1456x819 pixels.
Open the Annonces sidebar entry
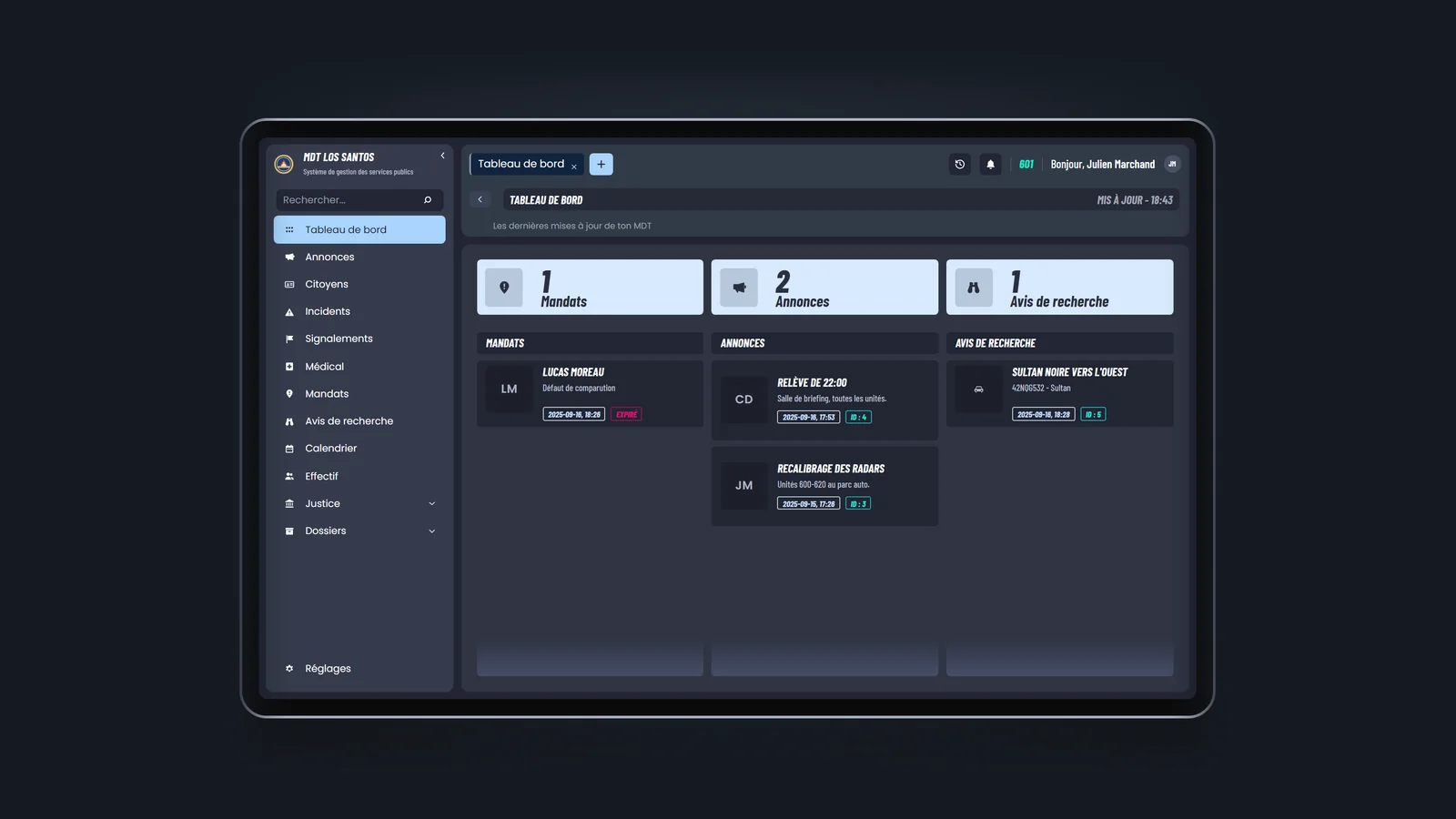[359, 257]
